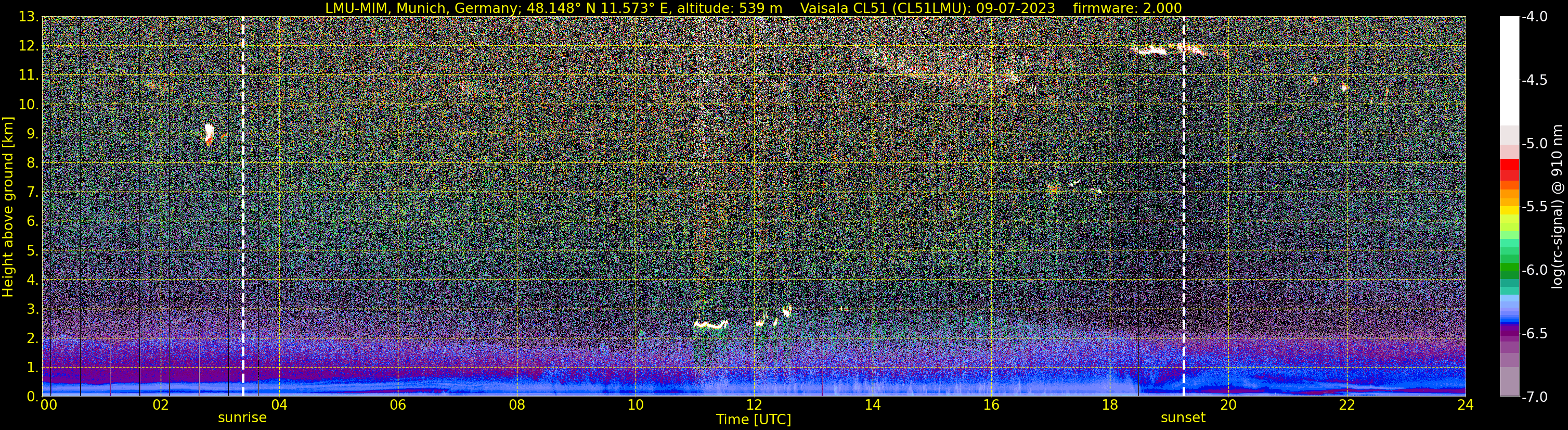Click the 'log(rc-signal) @ 910 nm' colorbar label
The height and width of the screenshot is (430, 1568).
1557,207
